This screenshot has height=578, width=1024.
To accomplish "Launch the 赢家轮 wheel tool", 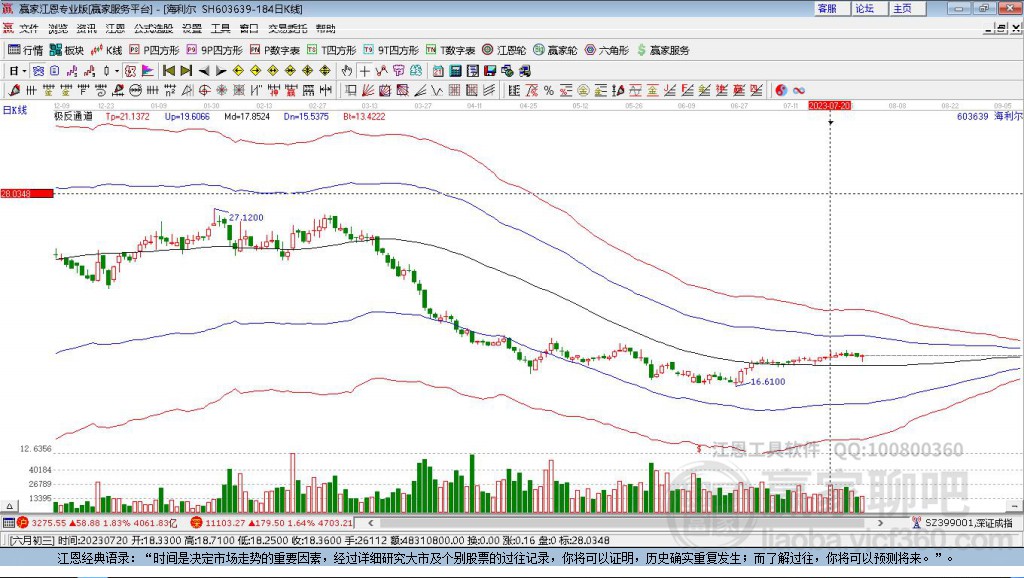I will (555, 50).
